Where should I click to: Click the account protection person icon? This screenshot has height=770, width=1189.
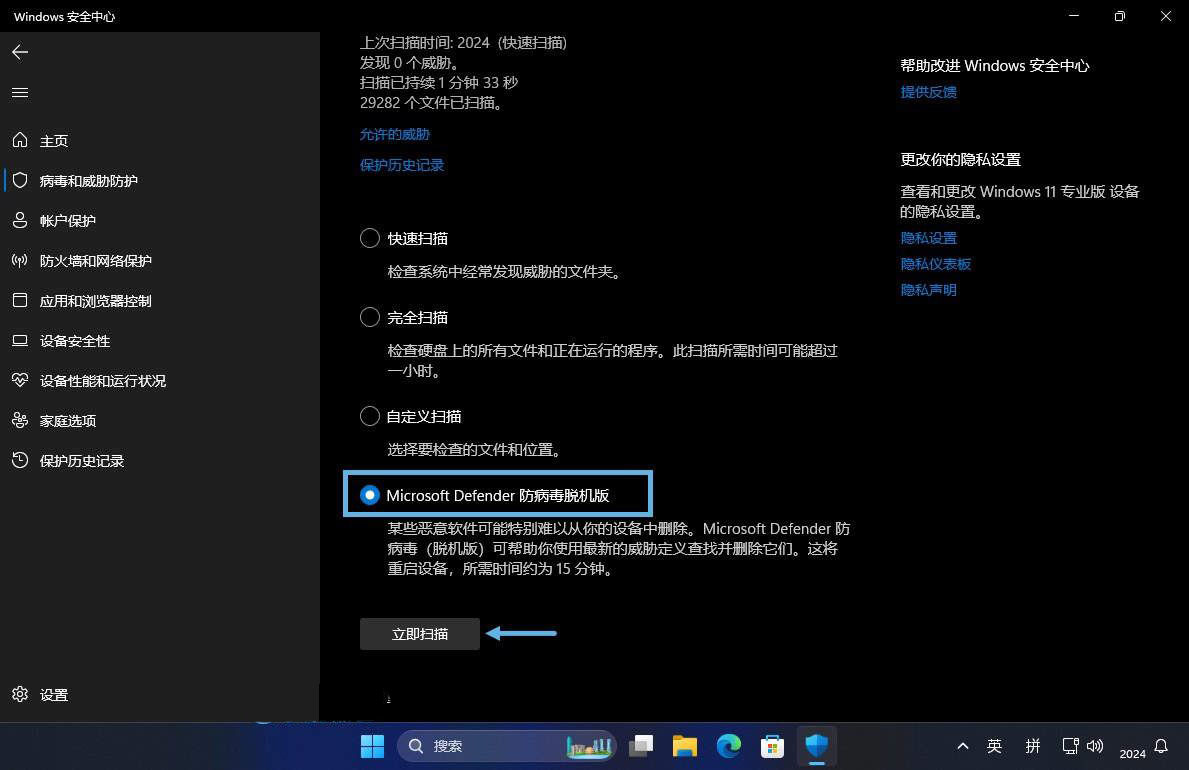coord(20,221)
